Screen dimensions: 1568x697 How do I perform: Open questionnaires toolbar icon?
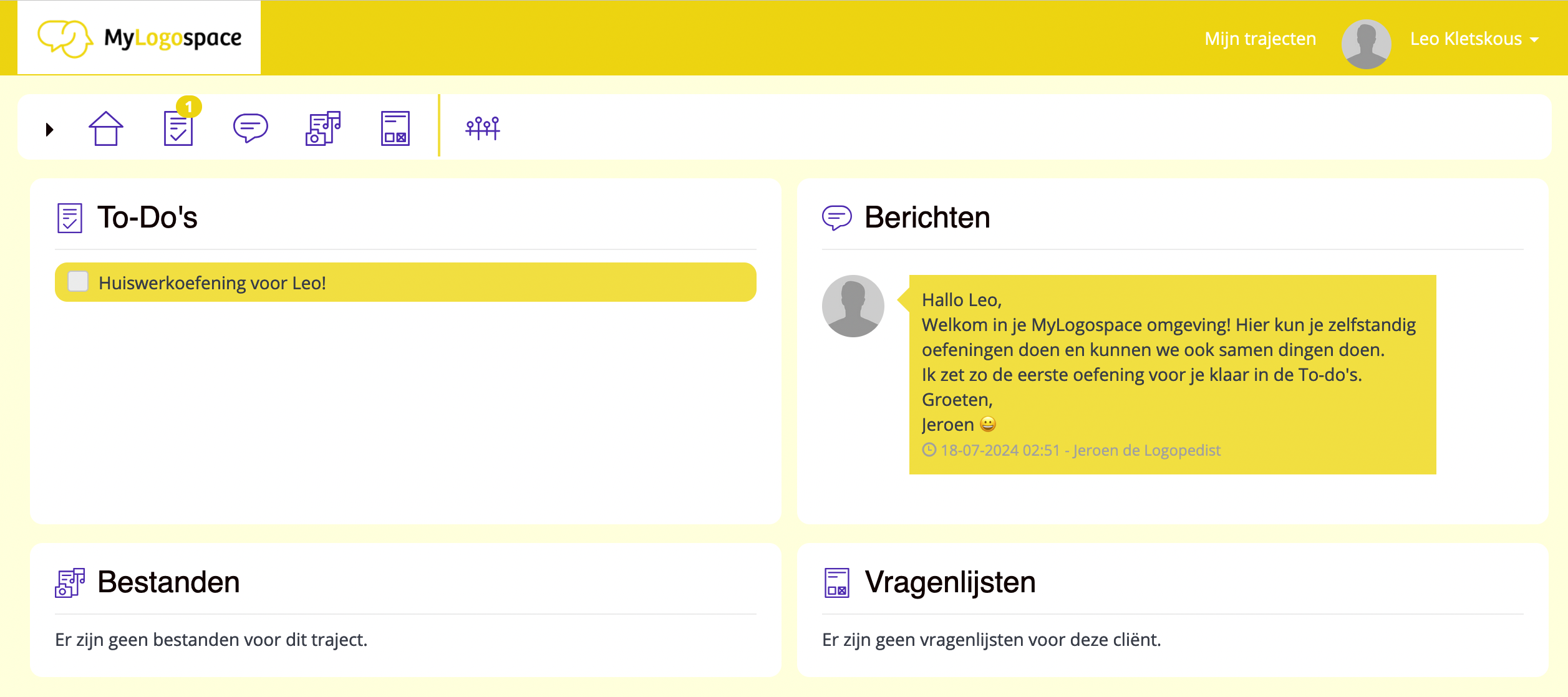click(x=395, y=128)
